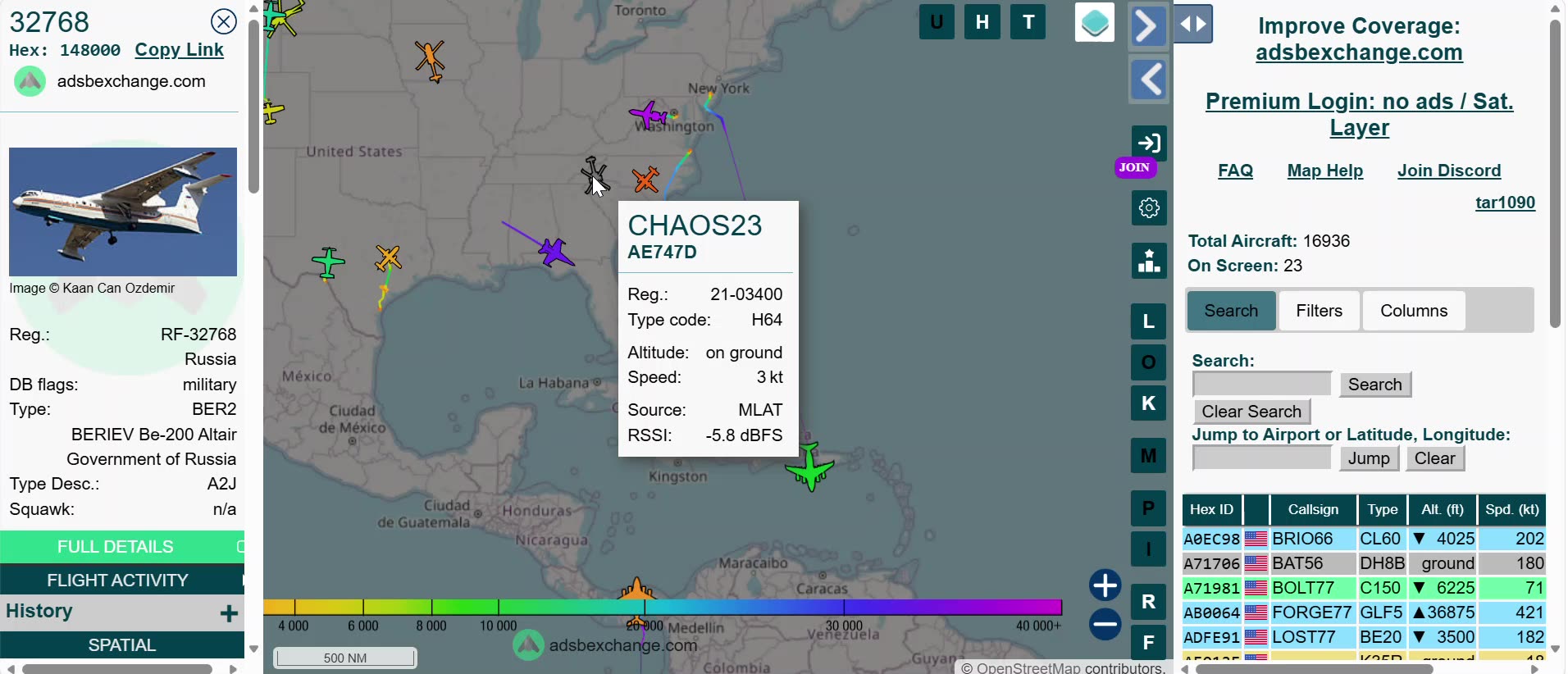Toggle the T map button

(x=1028, y=22)
